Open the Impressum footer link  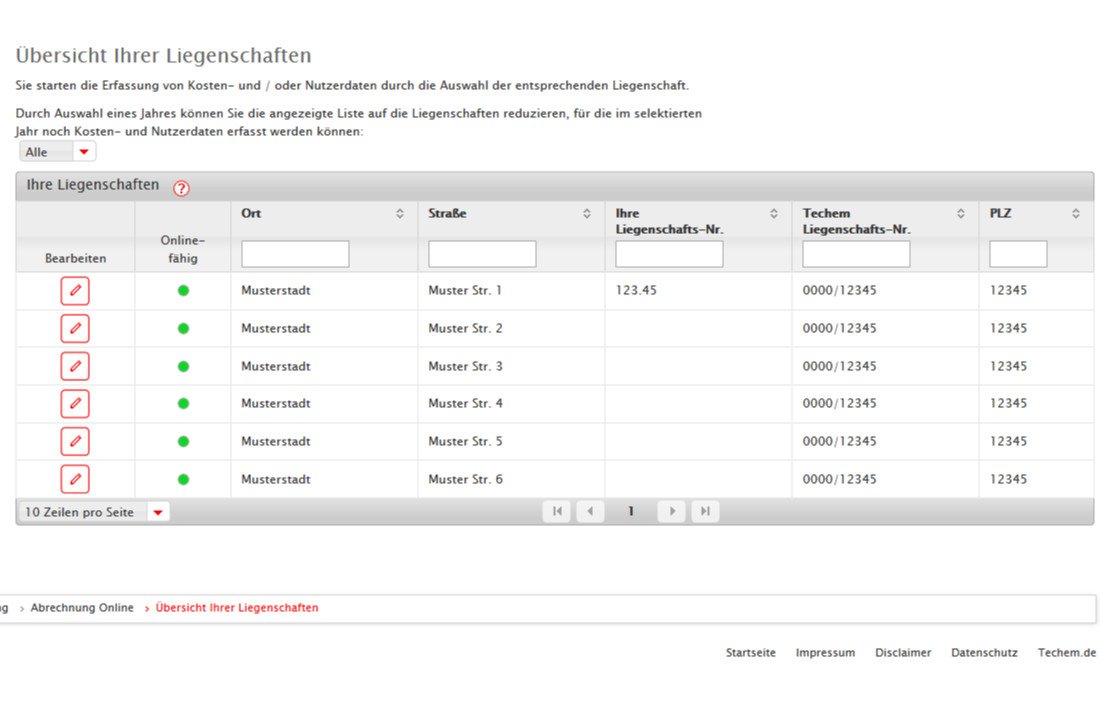point(825,653)
